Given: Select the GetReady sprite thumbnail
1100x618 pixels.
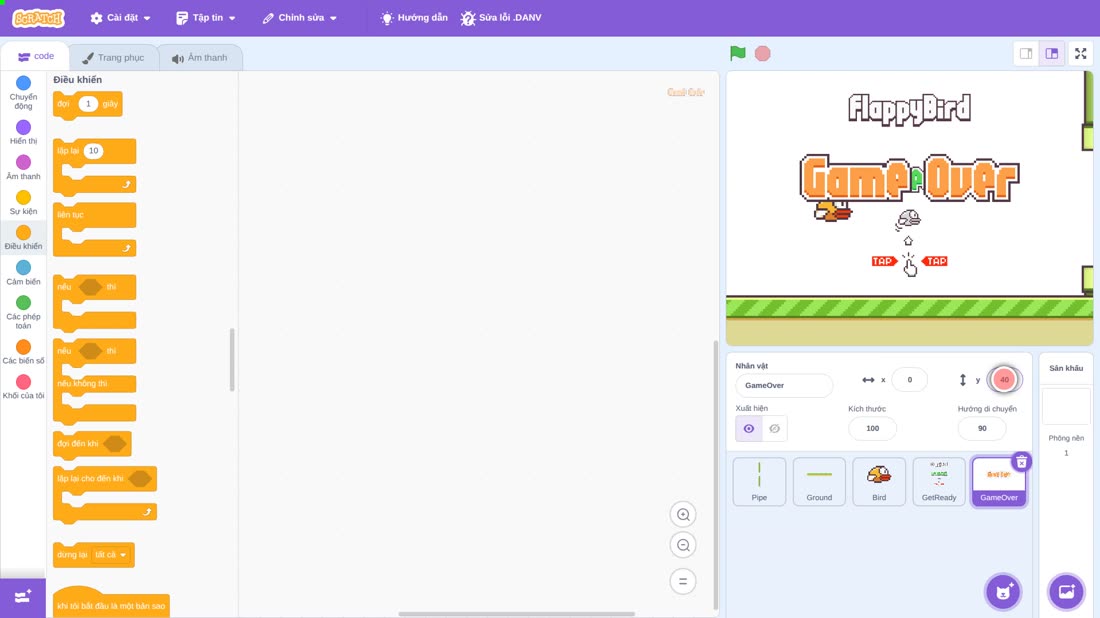Looking at the screenshot, I should coord(939,481).
